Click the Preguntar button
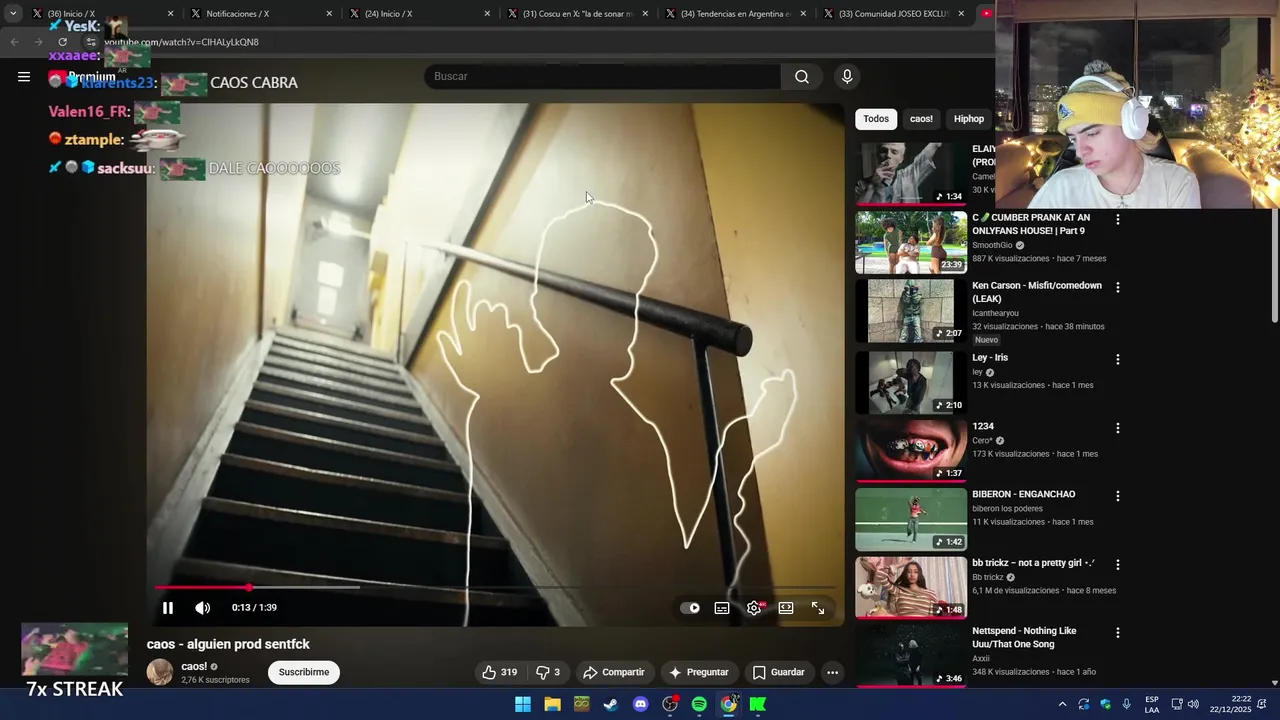The height and width of the screenshot is (720, 1280). [x=698, y=672]
